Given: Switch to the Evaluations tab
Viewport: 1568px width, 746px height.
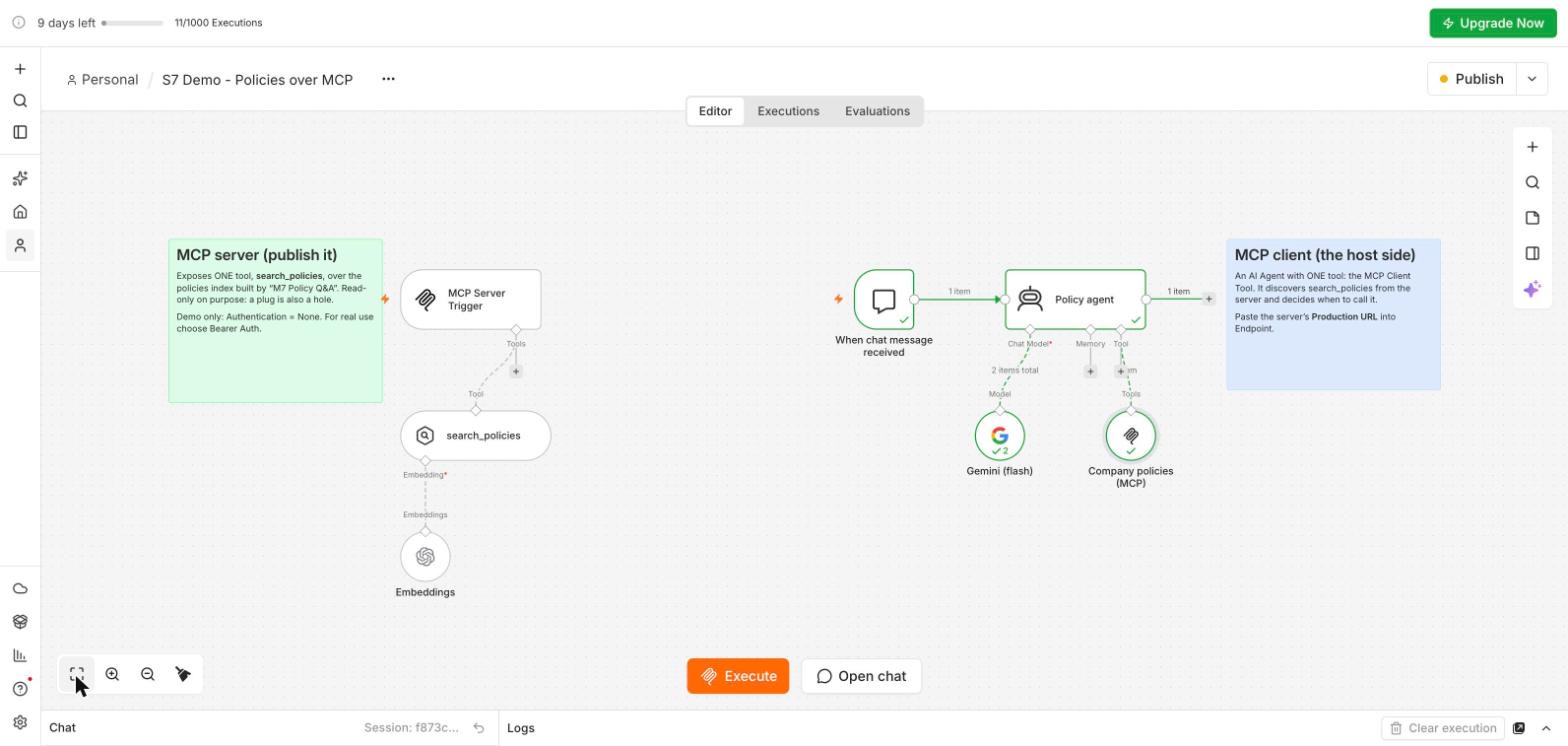Looking at the screenshot, I should 877,111.
